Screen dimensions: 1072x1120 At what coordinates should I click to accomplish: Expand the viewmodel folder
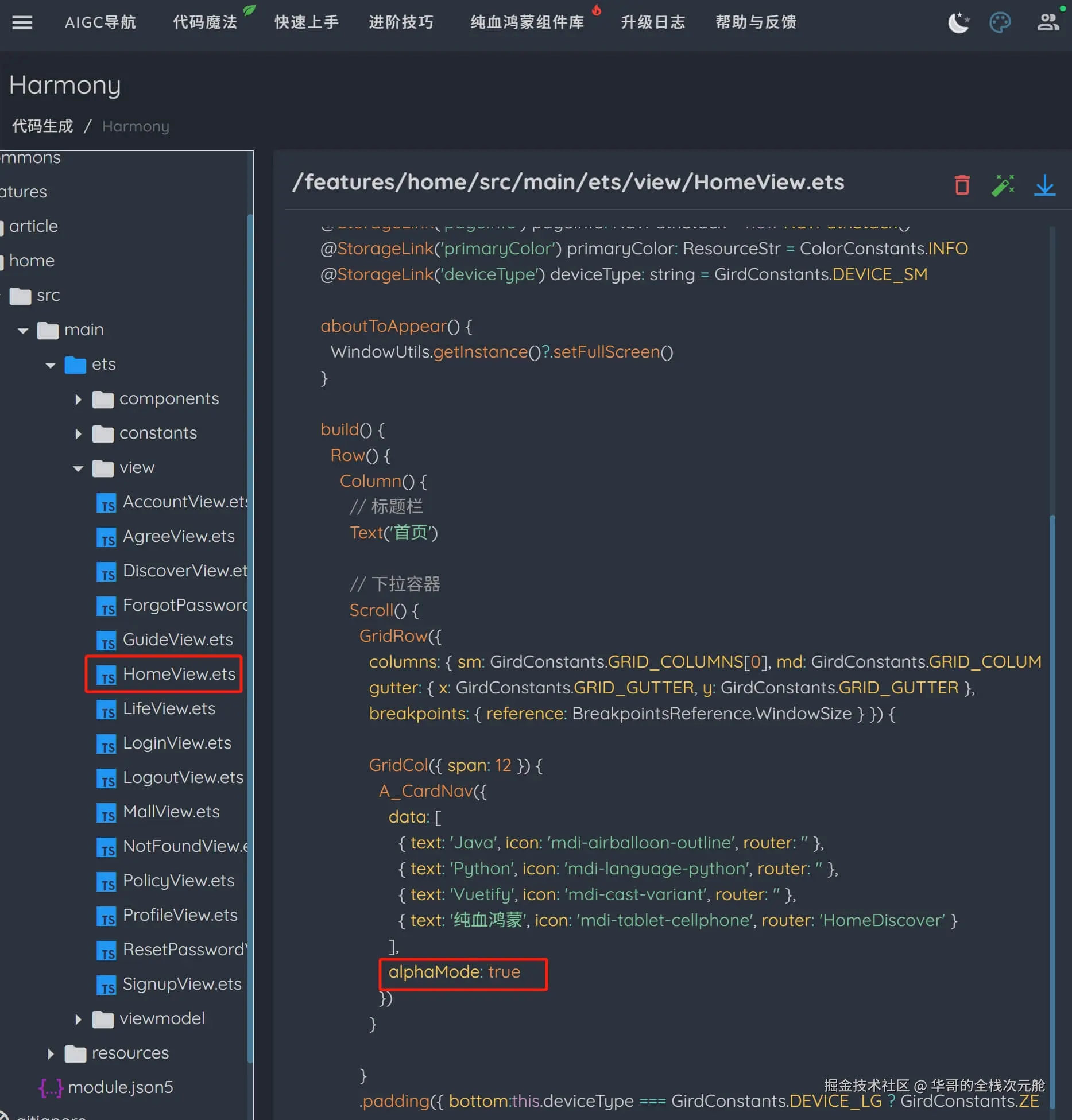point(78,1019)
